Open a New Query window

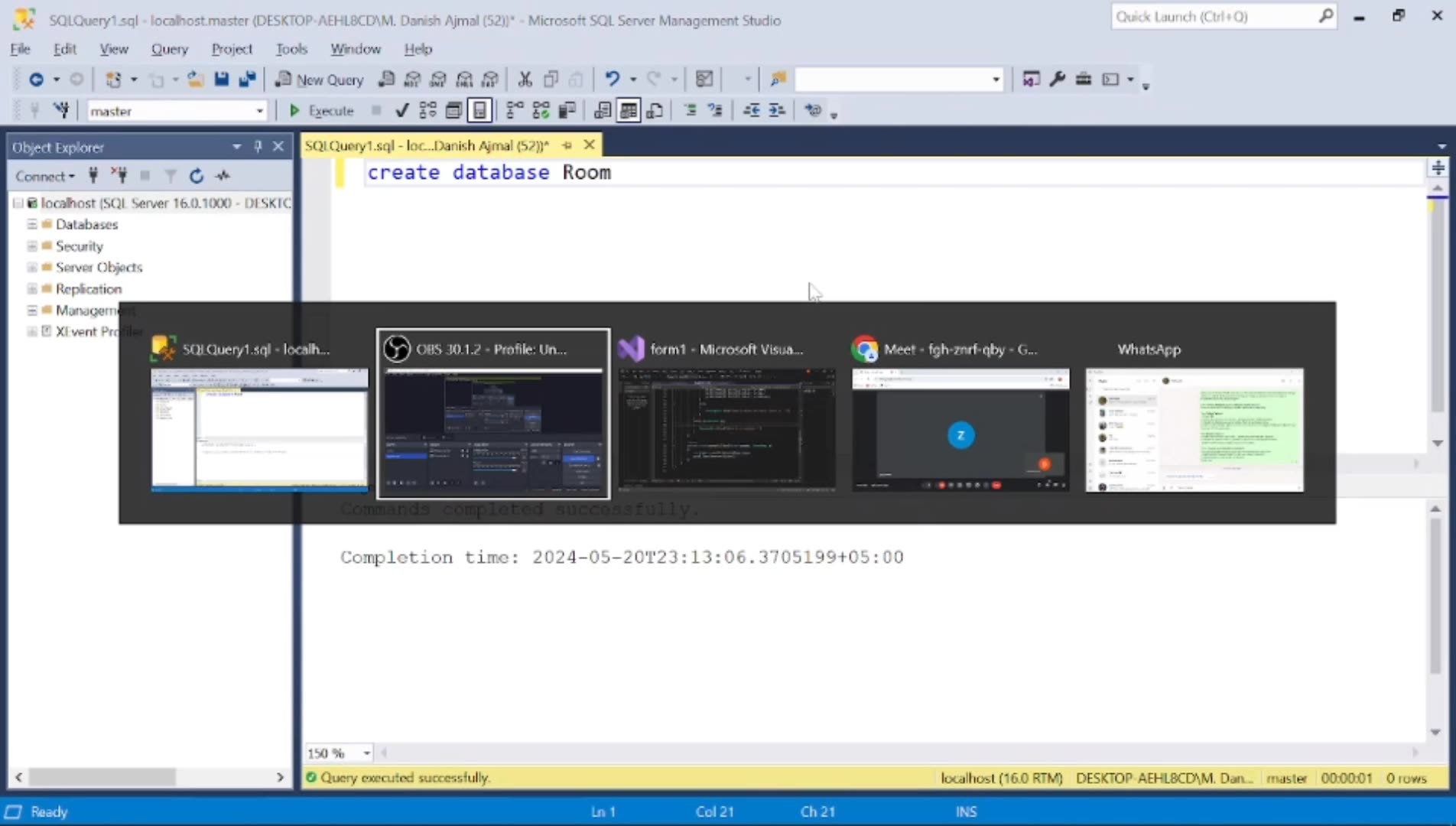[319, 79]
